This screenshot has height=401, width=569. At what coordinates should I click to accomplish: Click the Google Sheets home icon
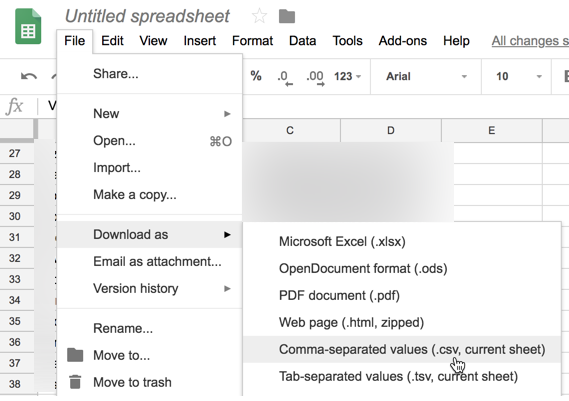(28, 26)
